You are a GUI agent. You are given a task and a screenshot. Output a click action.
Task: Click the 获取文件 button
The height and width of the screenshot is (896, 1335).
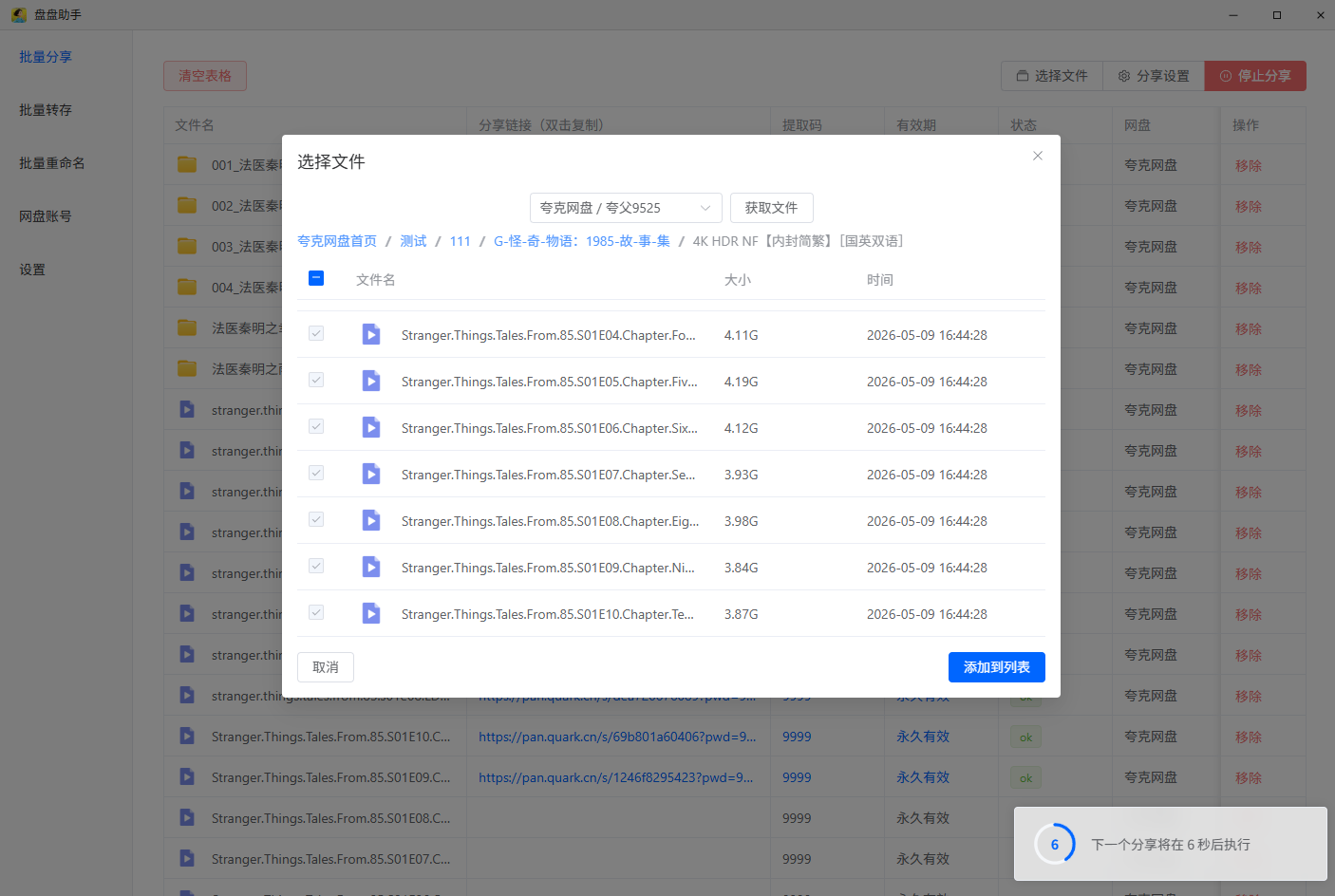771,208
